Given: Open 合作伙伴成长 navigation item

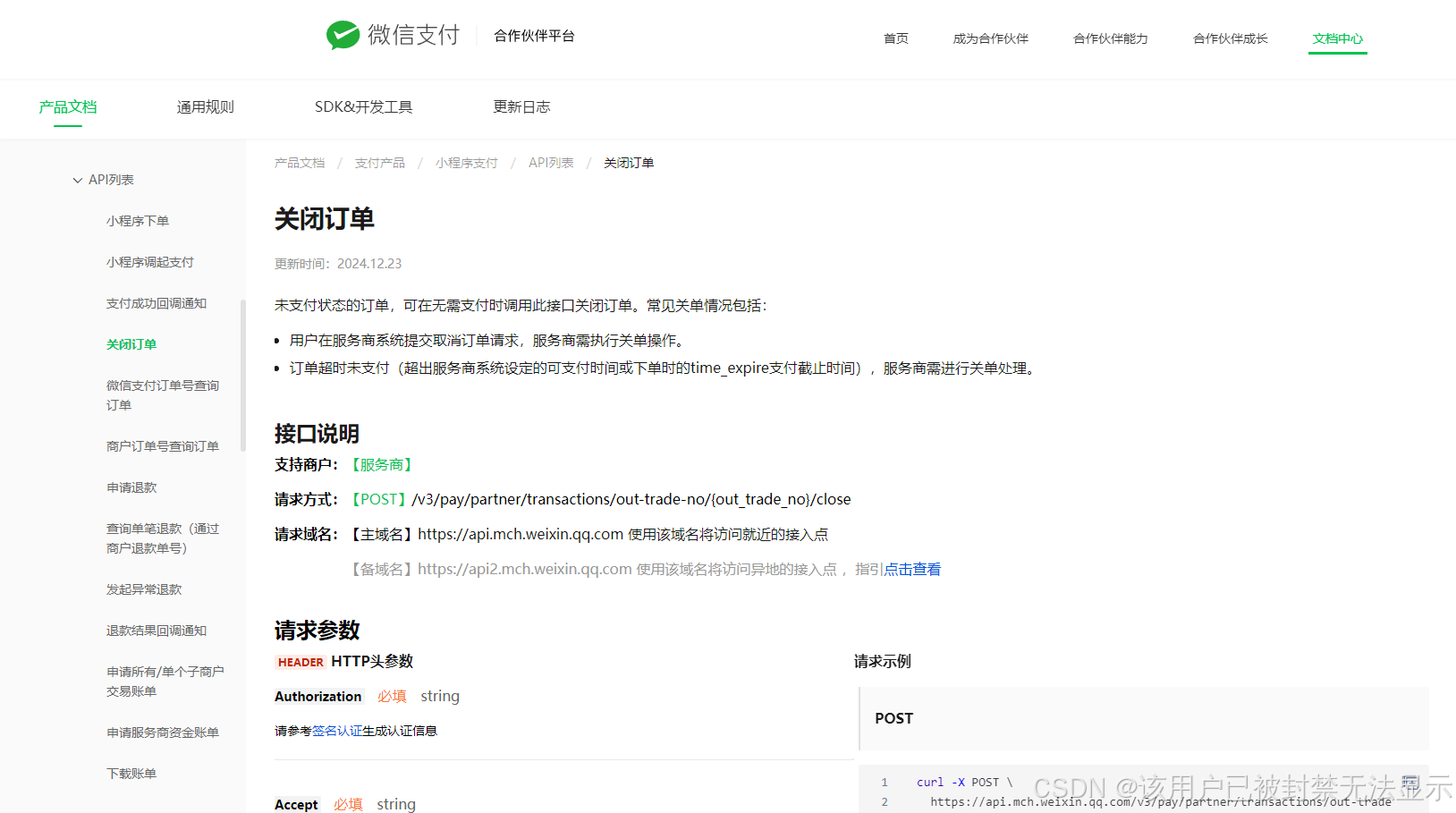Looking at the screenshot, I should click(1230, 38).
